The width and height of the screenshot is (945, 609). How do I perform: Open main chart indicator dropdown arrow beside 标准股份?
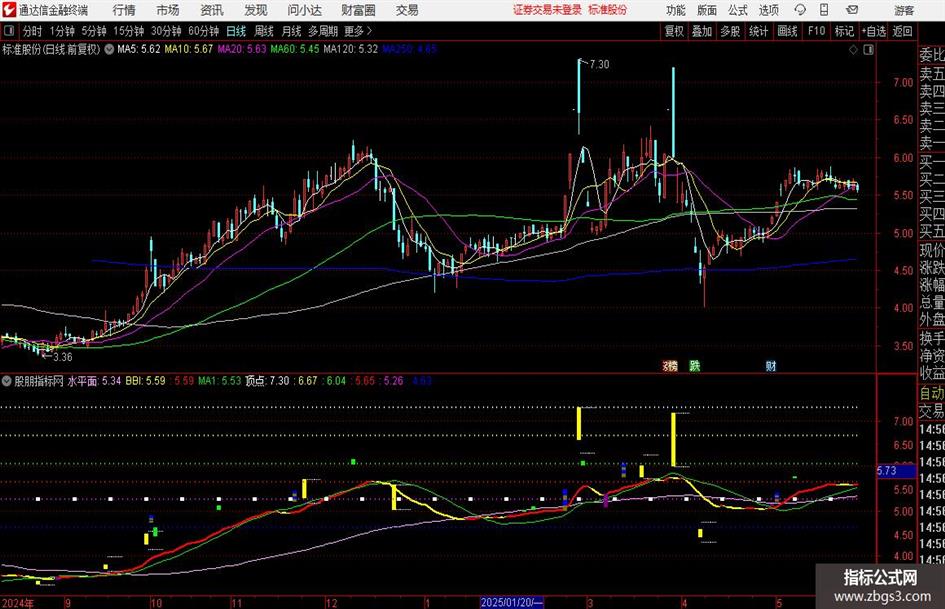pyautogui.click(x=109, y=48)
